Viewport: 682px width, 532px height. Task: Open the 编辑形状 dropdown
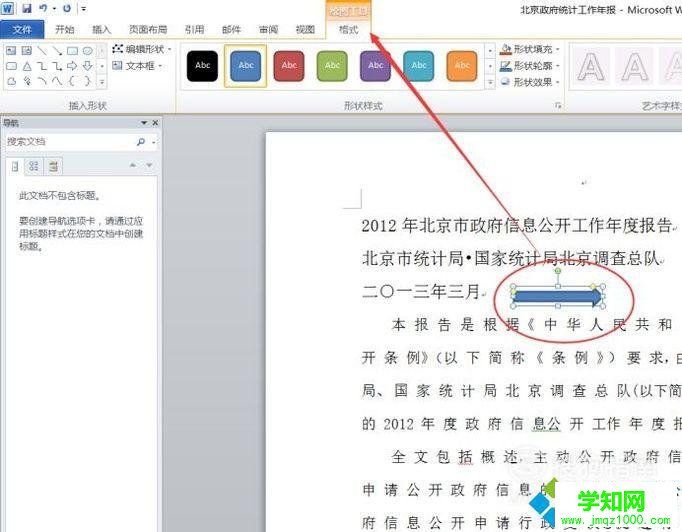(x=141, y=49)
